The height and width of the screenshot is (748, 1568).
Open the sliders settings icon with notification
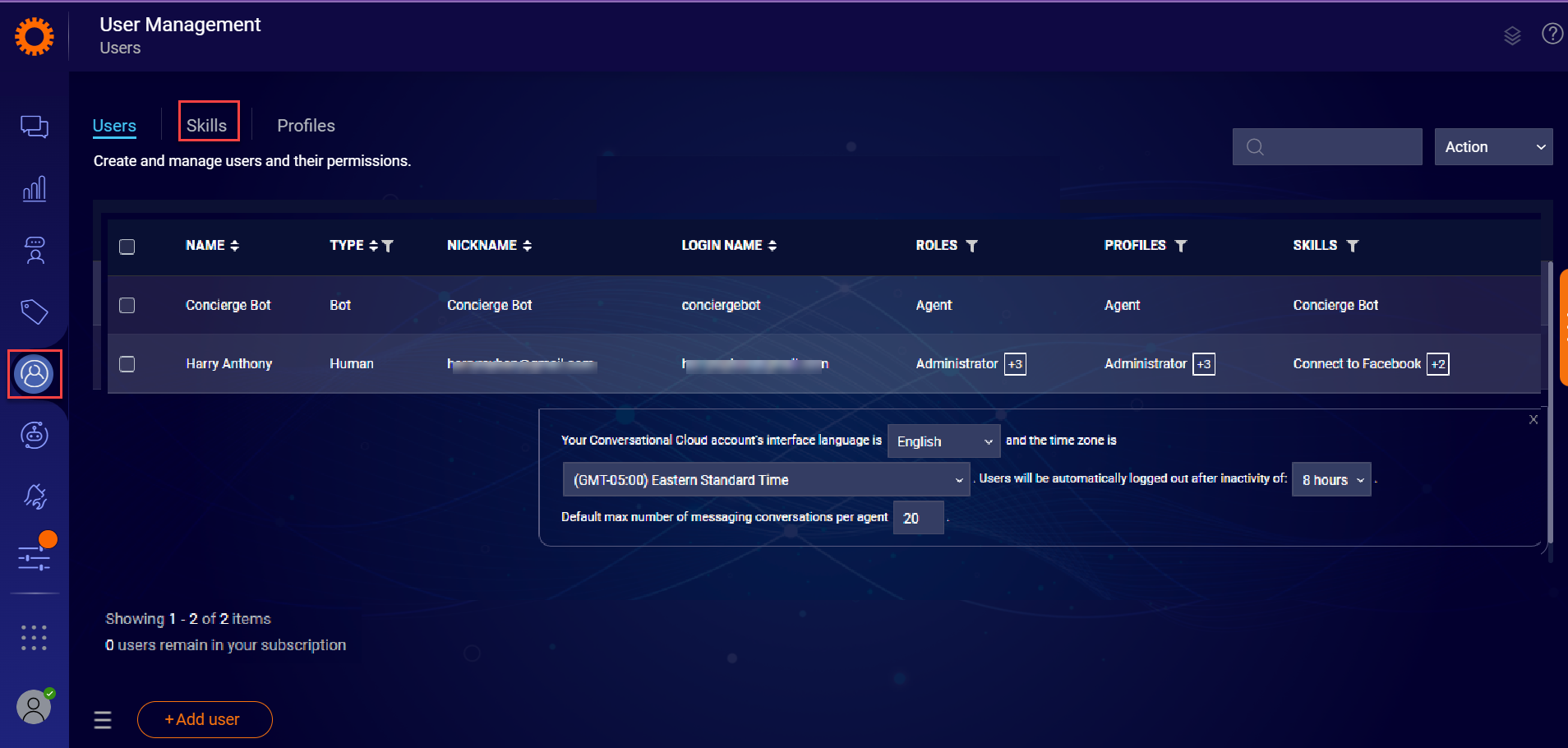click(35, 556)
